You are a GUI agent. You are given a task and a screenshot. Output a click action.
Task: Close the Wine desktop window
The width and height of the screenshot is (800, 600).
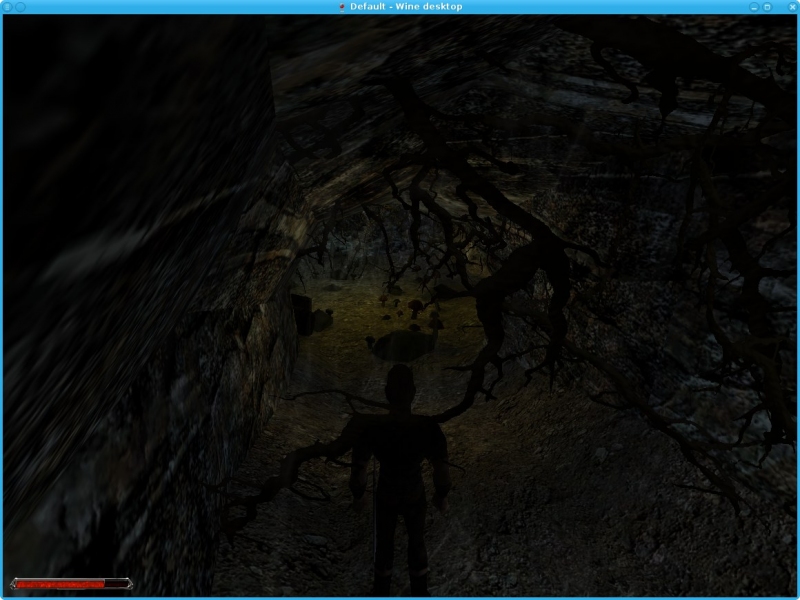792,7
